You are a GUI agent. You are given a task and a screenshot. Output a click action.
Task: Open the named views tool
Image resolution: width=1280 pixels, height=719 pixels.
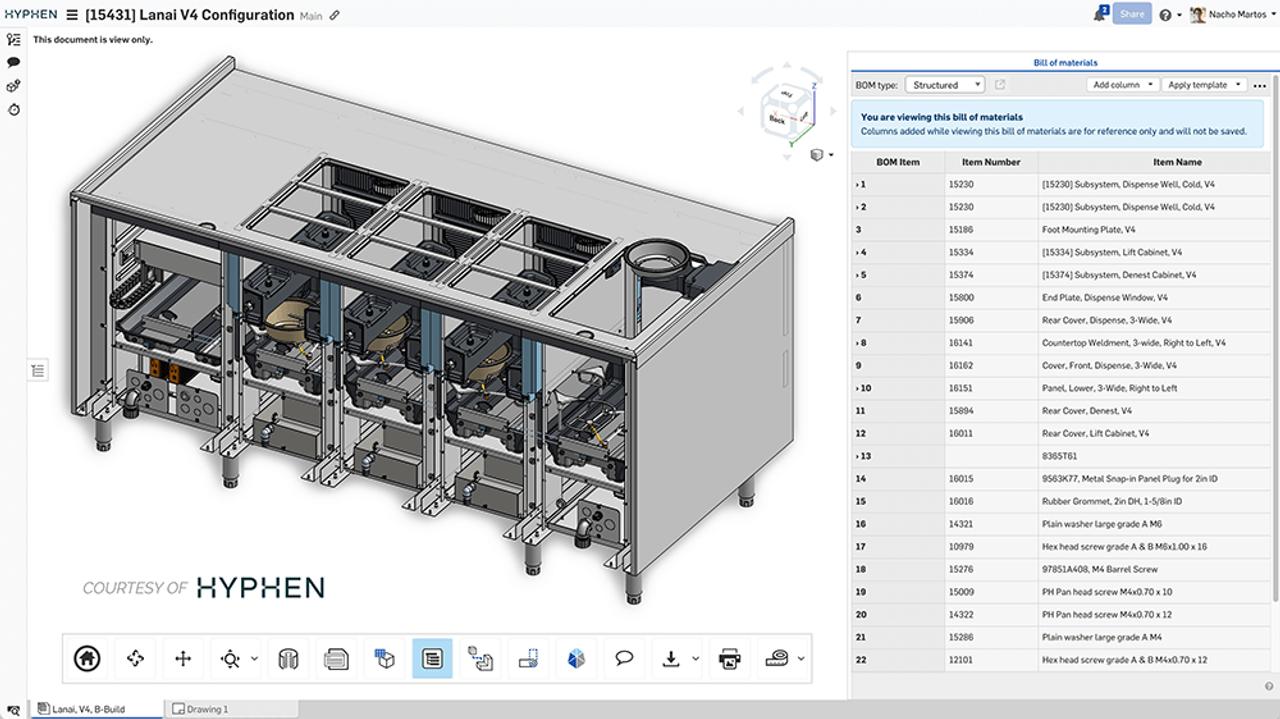[x=335, y=658]
